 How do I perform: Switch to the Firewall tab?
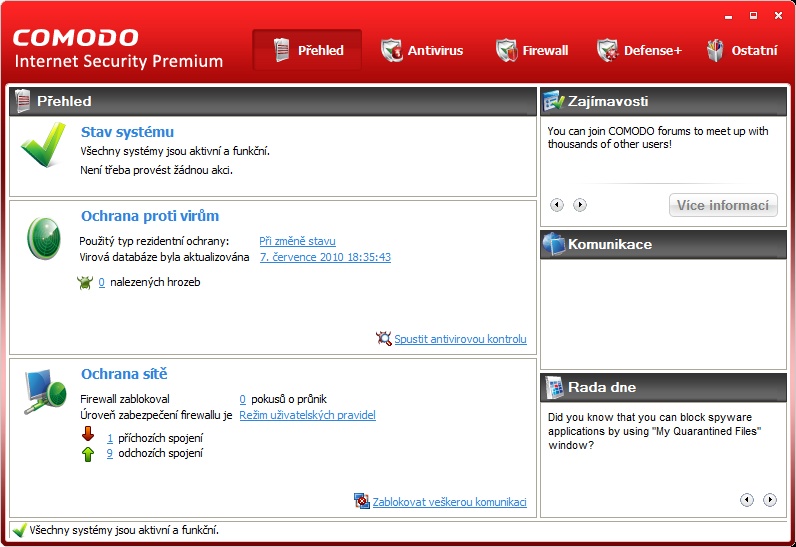point(532,50)
